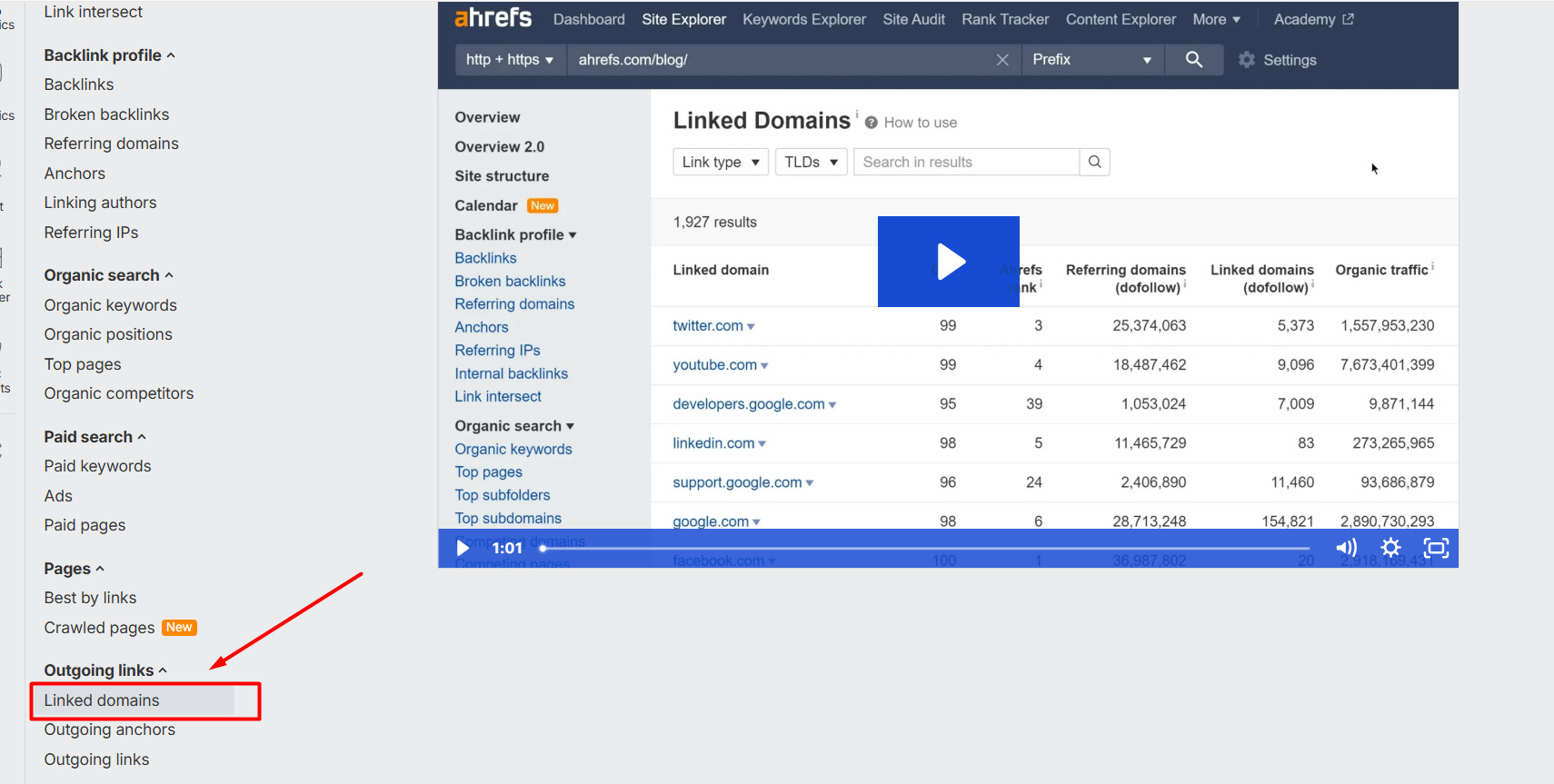Open the TLDs filter dropdown

coord(812,162)
